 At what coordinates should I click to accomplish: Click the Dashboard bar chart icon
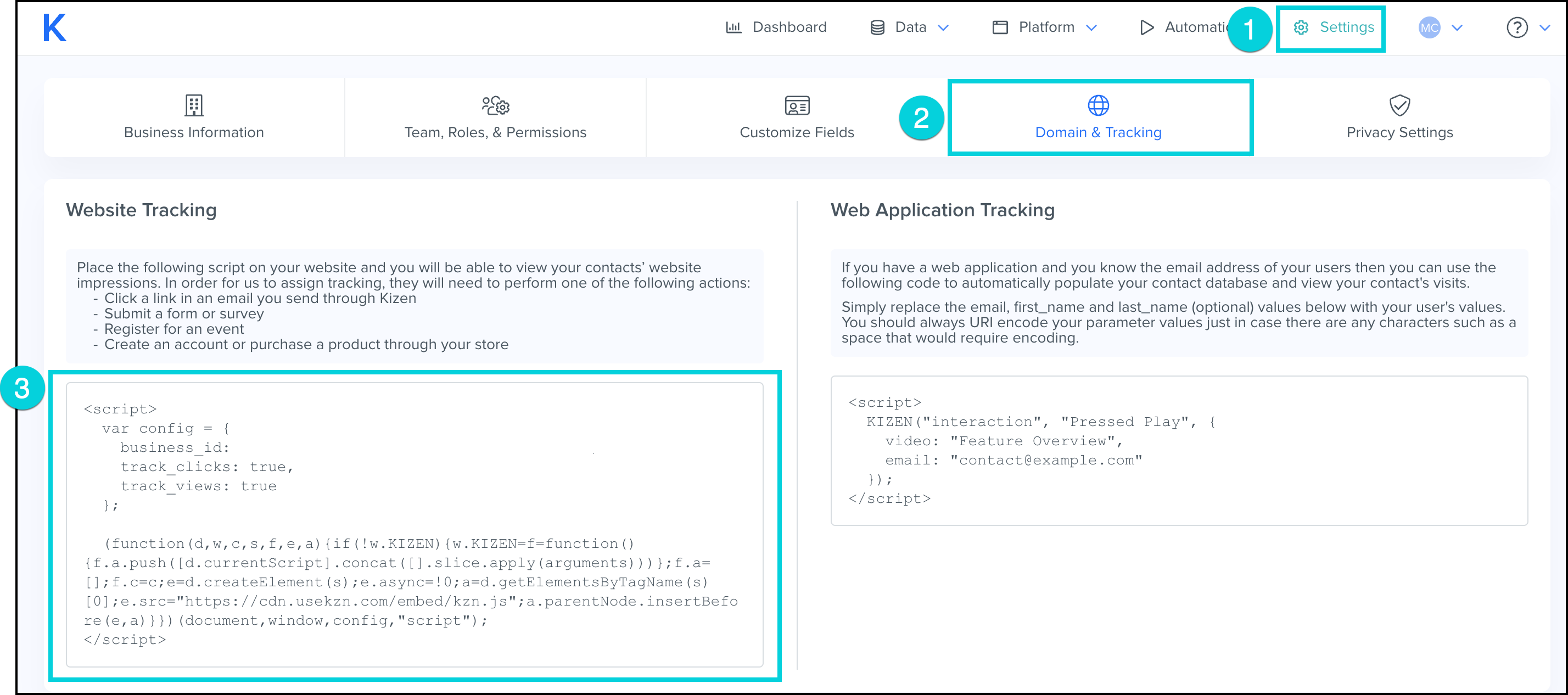pos(733,27)
